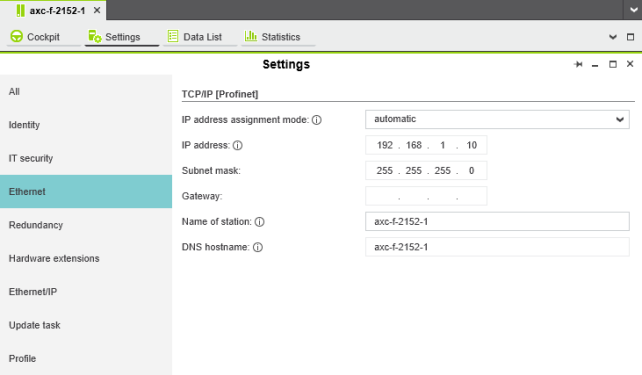642x375 pixels.
Task: Click info icon next to Name of station
Action: [260, 222]
